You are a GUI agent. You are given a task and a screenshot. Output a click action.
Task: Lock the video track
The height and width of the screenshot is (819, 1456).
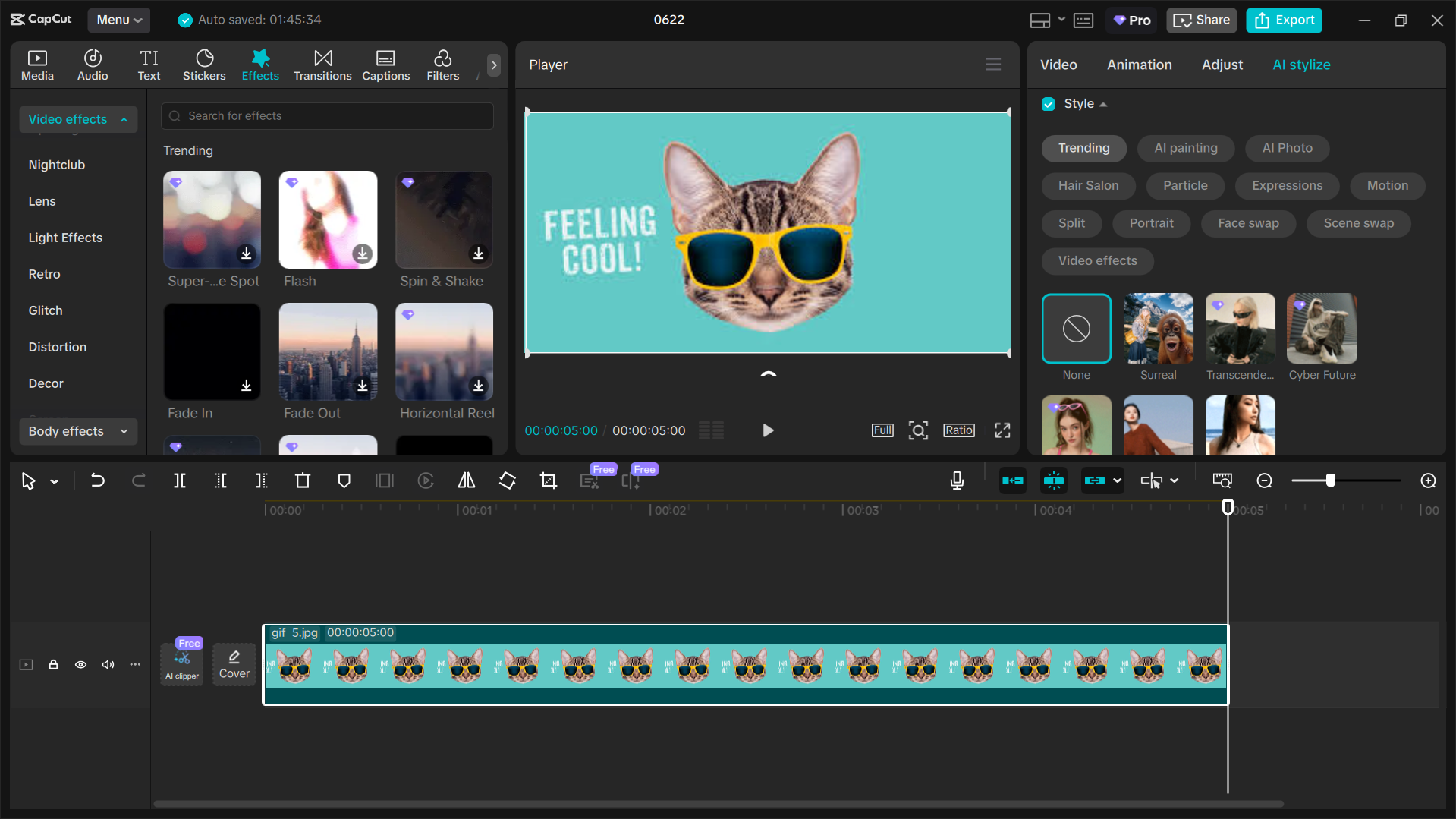tap(53, 665)
